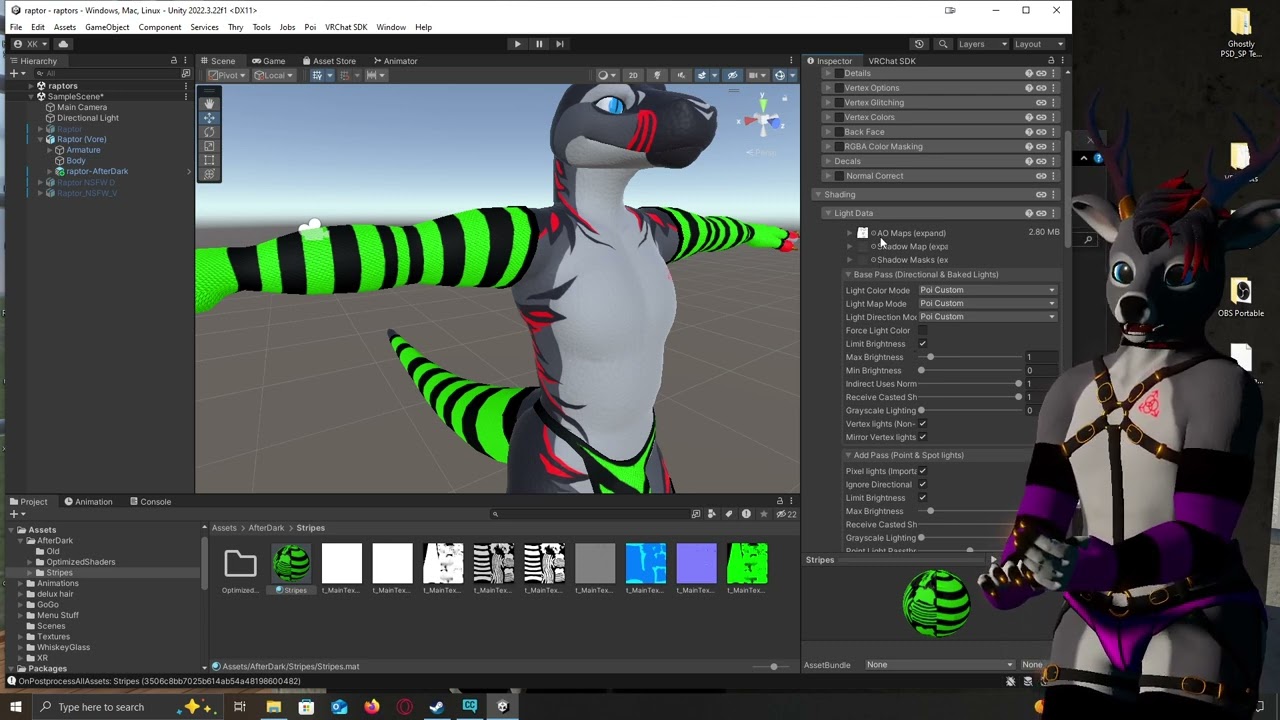Toggle Pixel lights checkbox
The height and width of the screenshot is (720, 1280).
tap(922, 471)
